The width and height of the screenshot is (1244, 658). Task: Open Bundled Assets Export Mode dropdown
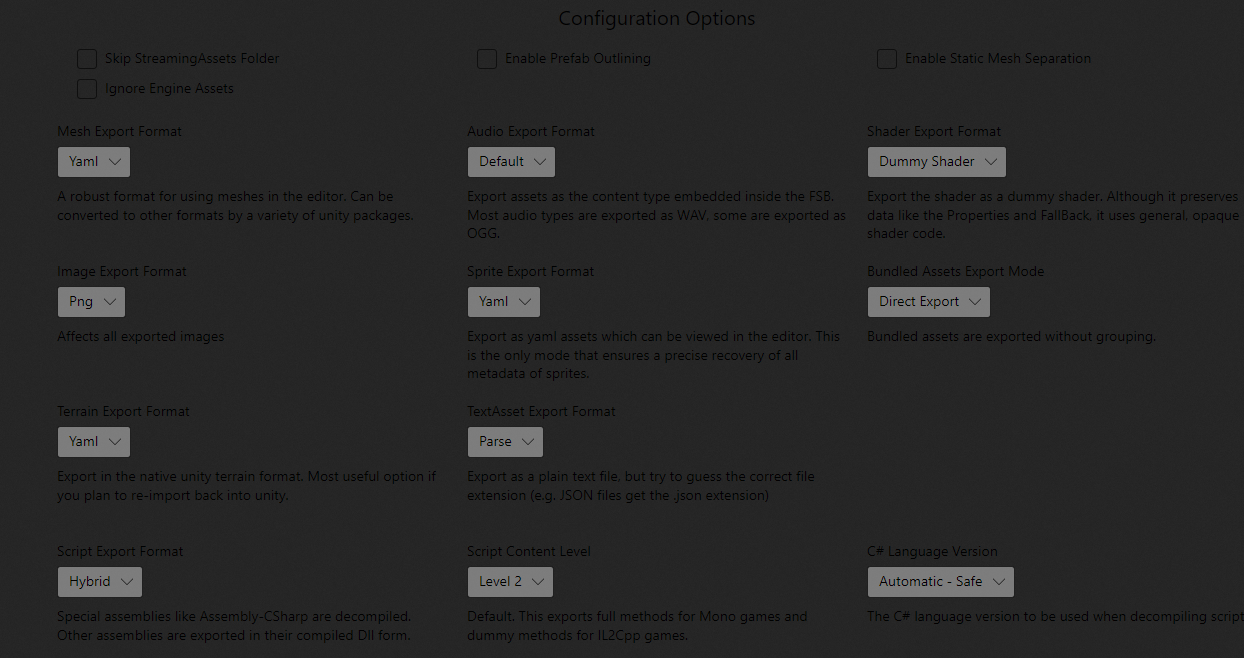929,302
